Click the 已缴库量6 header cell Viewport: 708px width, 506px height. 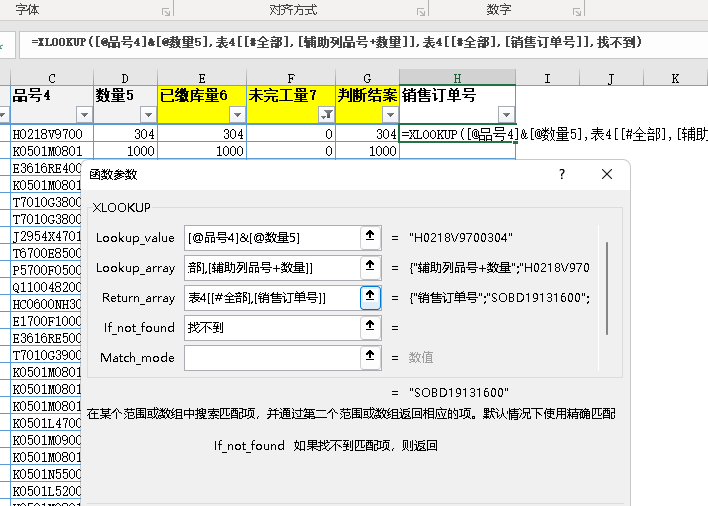(202, 105)
